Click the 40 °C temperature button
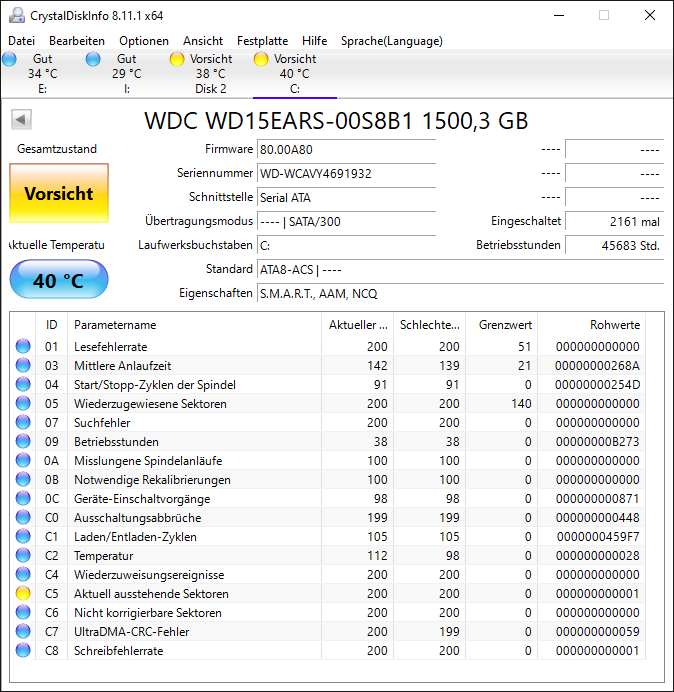The height and width of the screenshot is (692, 674). pyautogui.click(x=59, y=280)
